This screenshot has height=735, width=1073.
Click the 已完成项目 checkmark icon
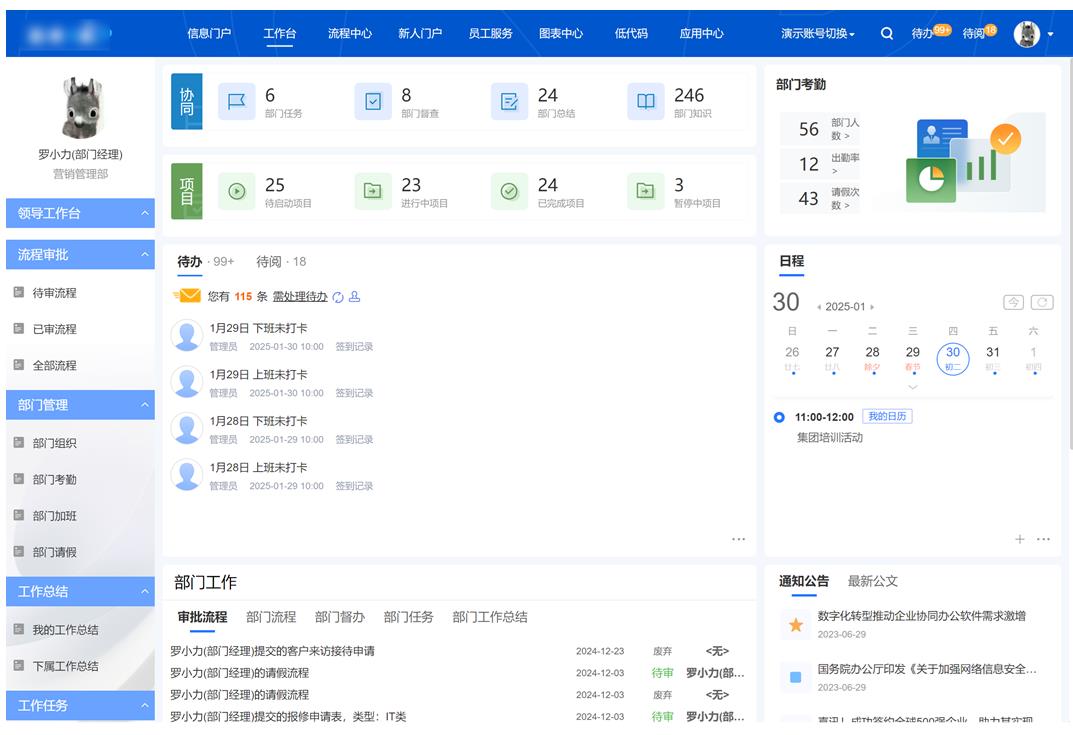[509, 191]
